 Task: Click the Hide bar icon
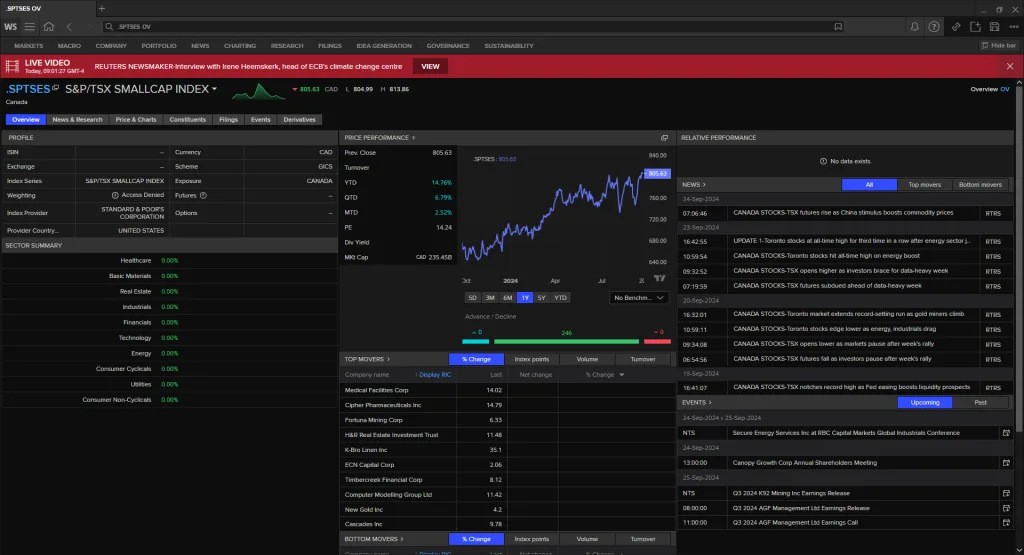(x=999, y=46)
